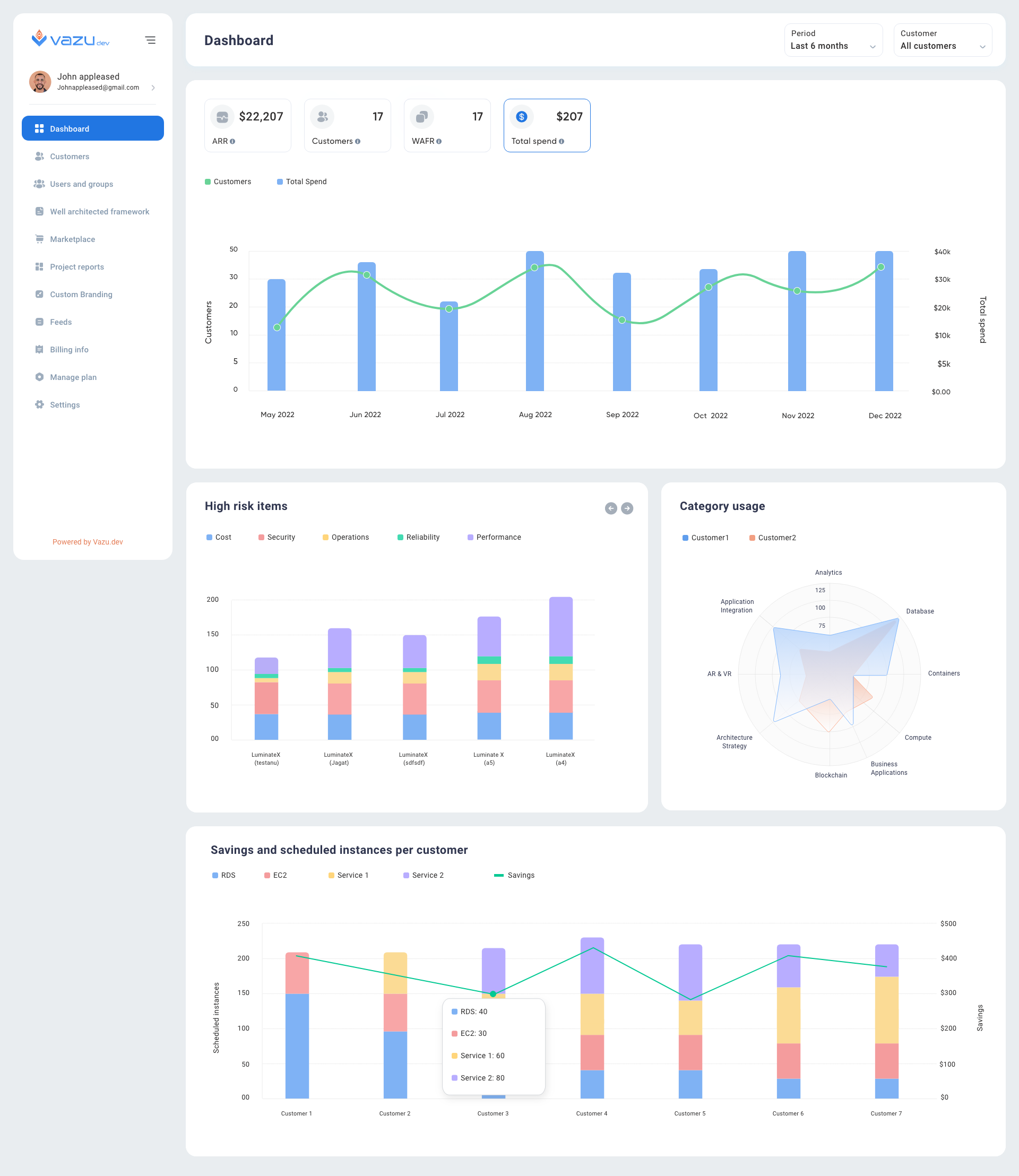1019x1176 pixels.
Task: Click the ARR info icon
Action: (x=232, y=142)
